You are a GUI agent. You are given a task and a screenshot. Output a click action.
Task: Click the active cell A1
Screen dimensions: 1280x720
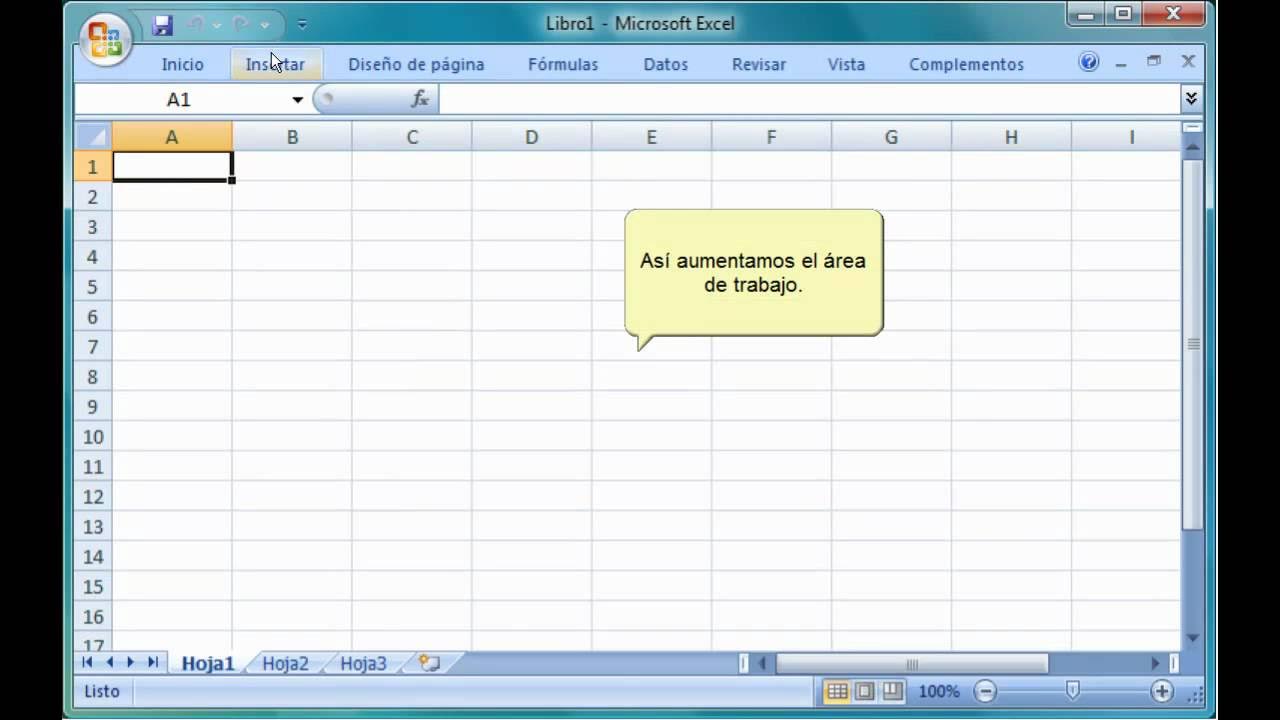172,166
